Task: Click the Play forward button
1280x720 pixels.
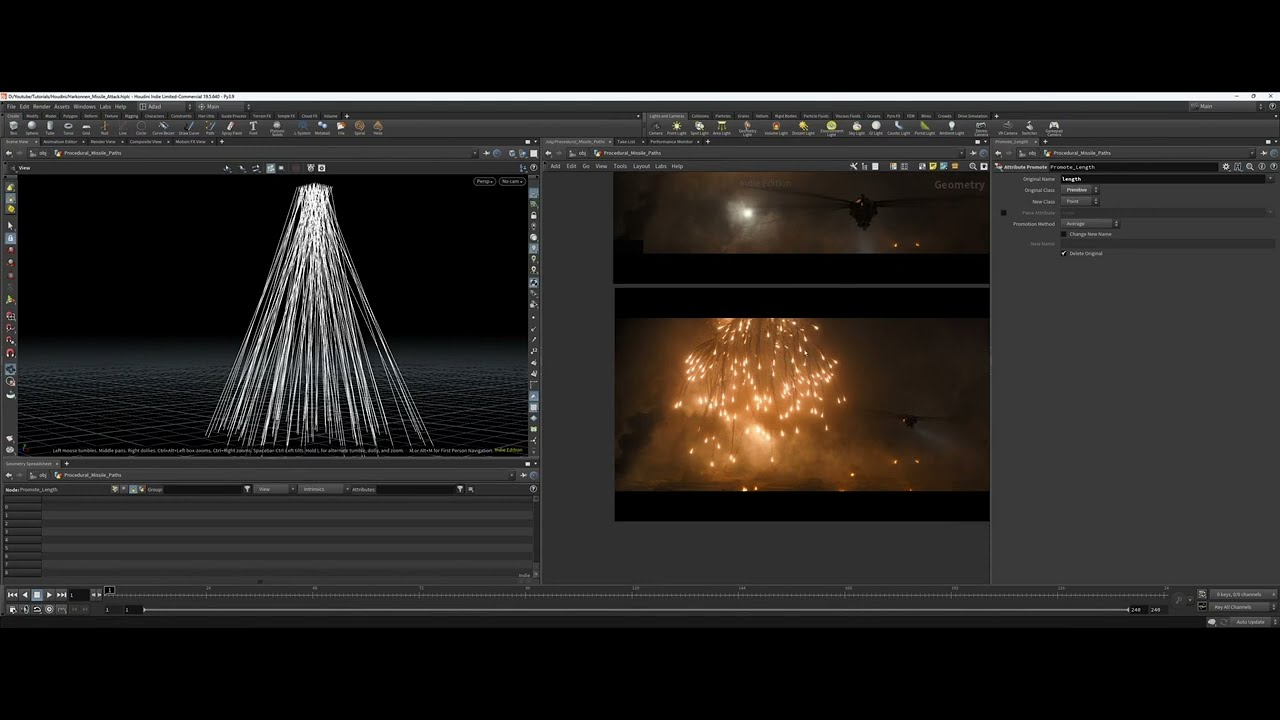Action: click(49, 595)
